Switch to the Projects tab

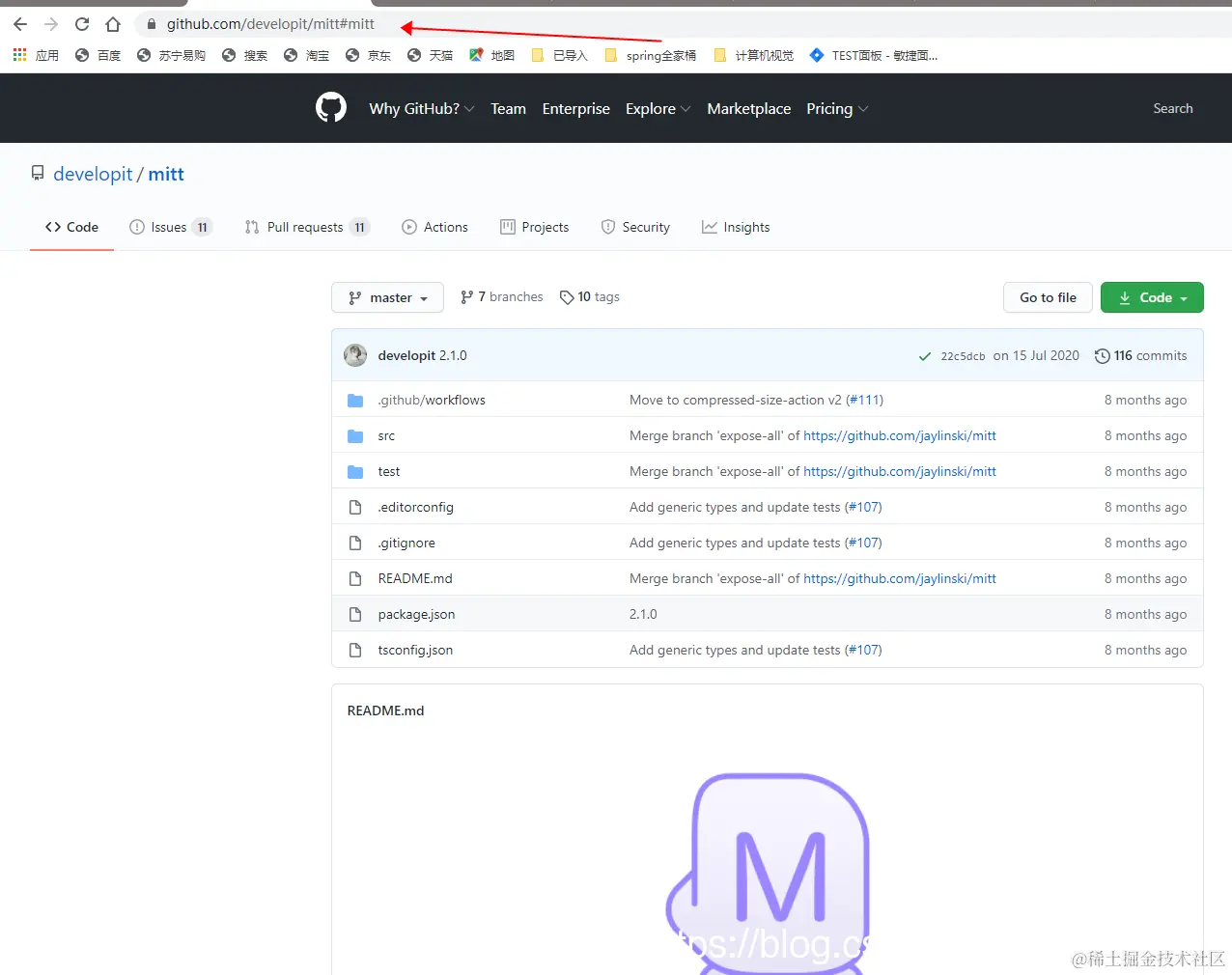click(x=534, y=227)
